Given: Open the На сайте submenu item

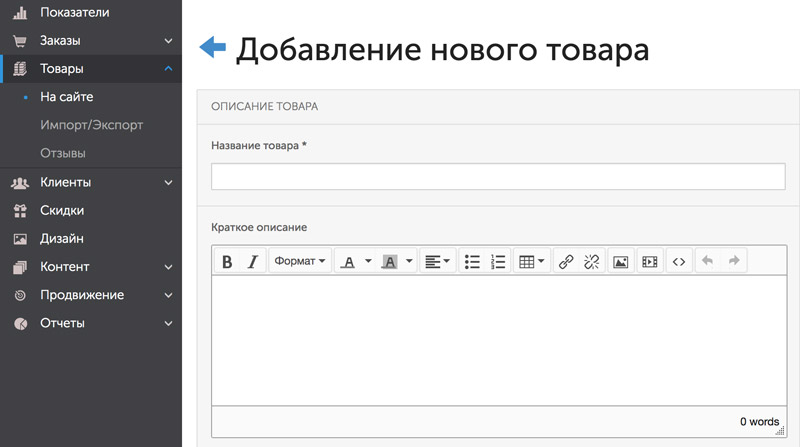Looking at the screenshot, I should [67, 97].
